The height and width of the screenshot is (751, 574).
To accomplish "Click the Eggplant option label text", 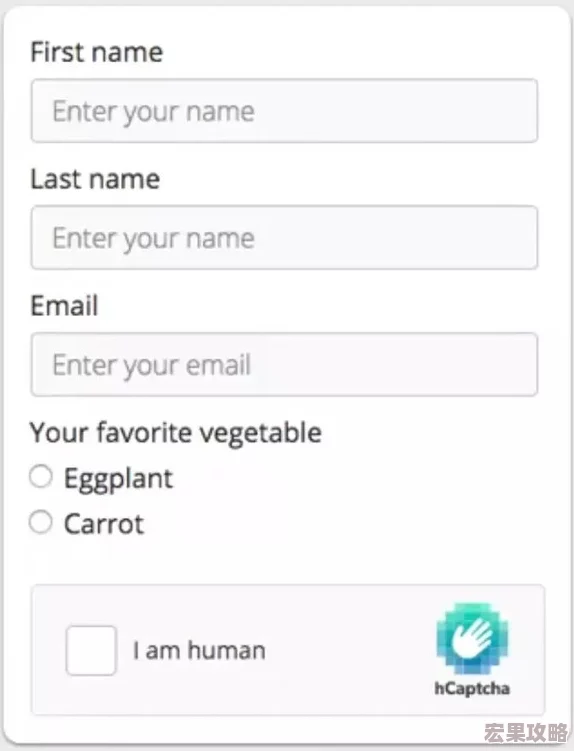I will pyautogui.click(x=118, y=478).
